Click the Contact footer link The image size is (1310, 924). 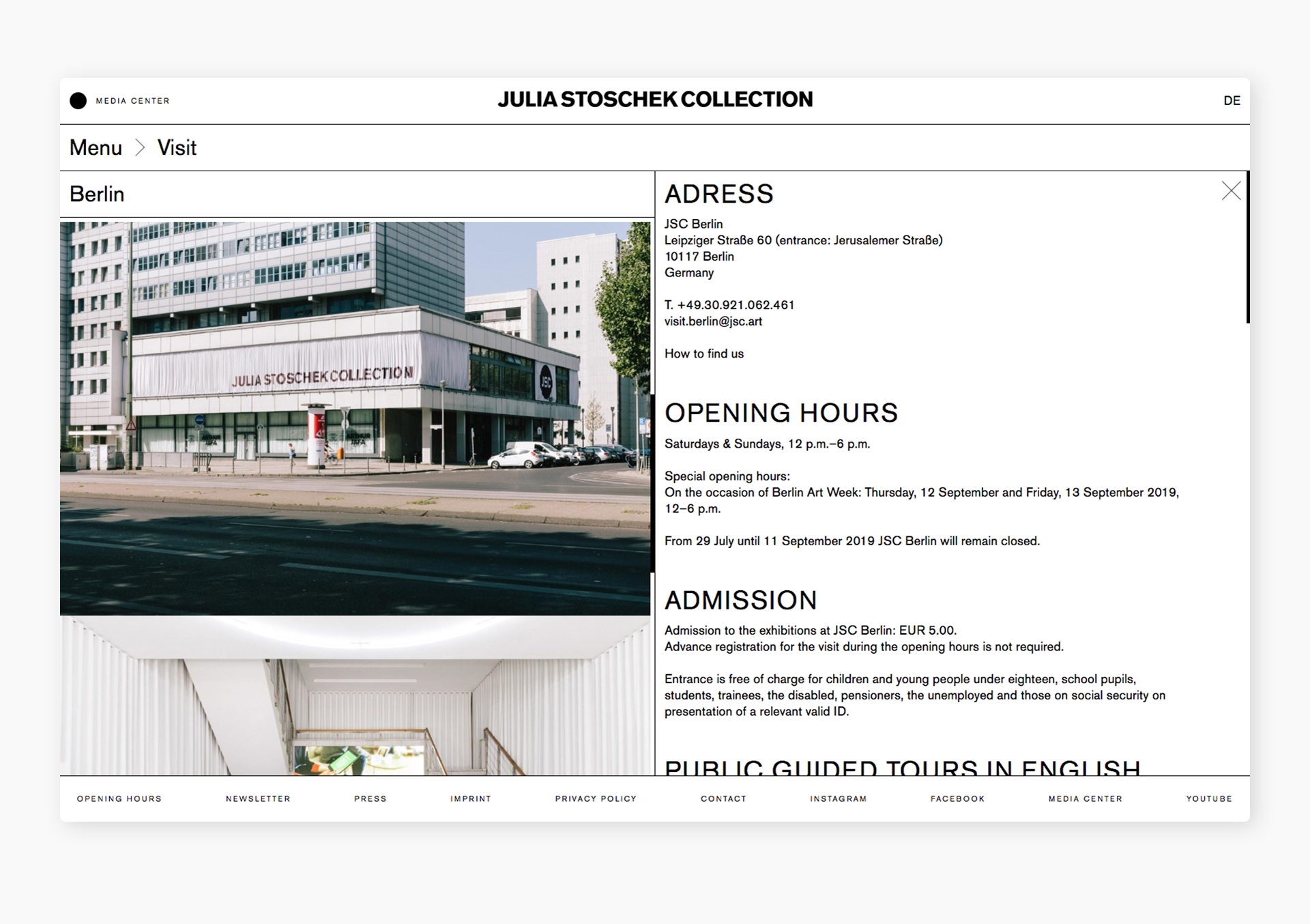coord(723,798)
